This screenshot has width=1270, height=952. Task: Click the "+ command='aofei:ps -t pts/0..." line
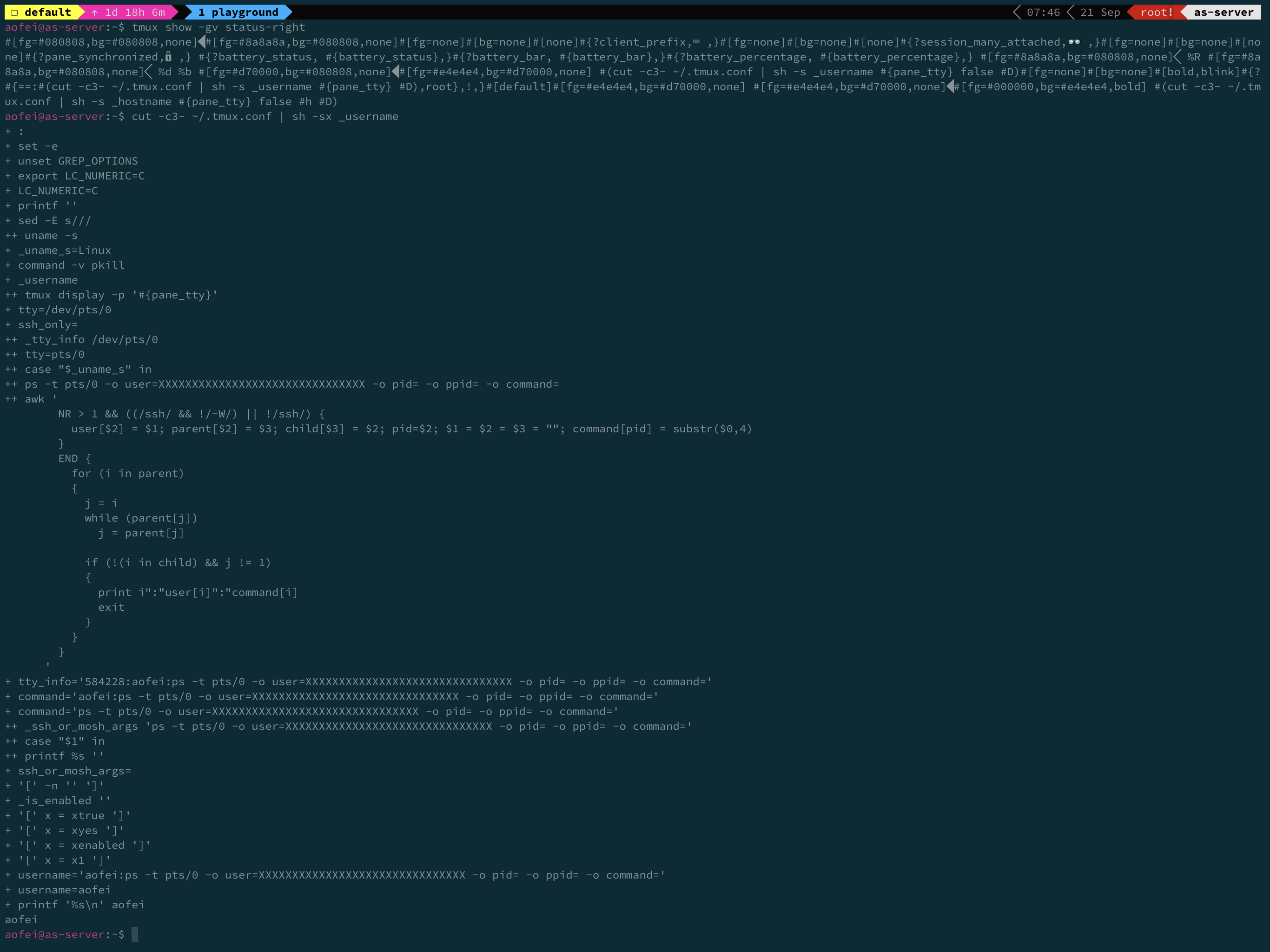[332, 697]
